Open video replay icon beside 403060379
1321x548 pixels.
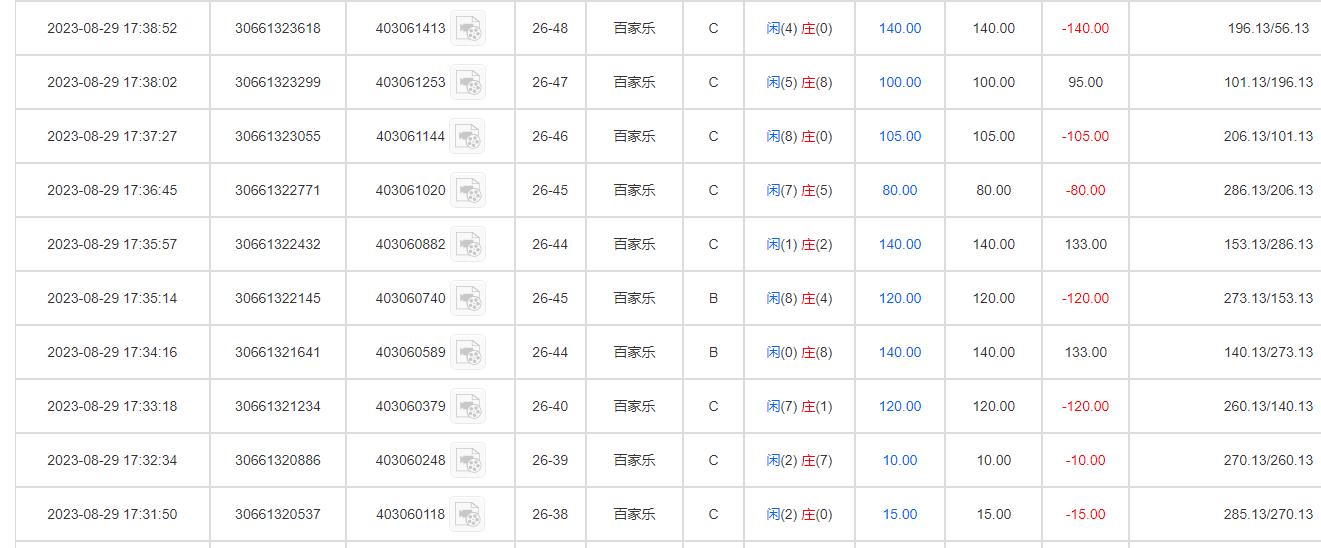tap(467, 407)
